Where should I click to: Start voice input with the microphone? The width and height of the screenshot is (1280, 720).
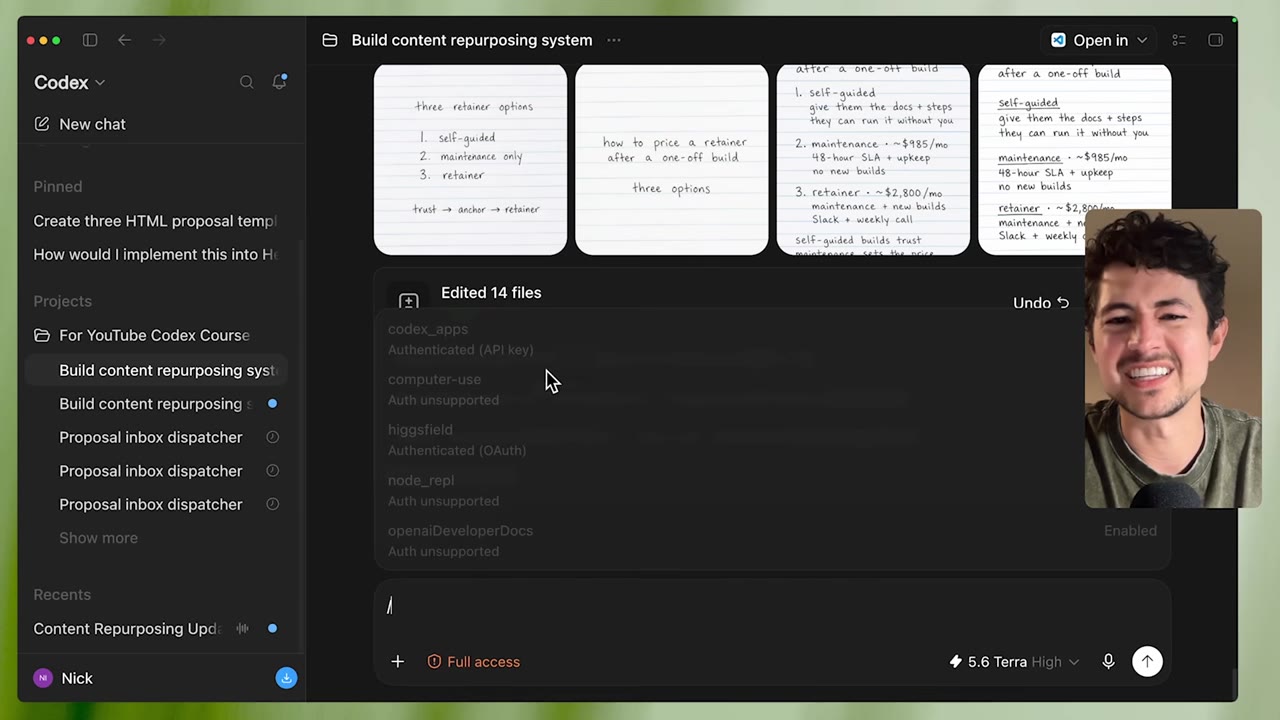[x=1108, y=661]
